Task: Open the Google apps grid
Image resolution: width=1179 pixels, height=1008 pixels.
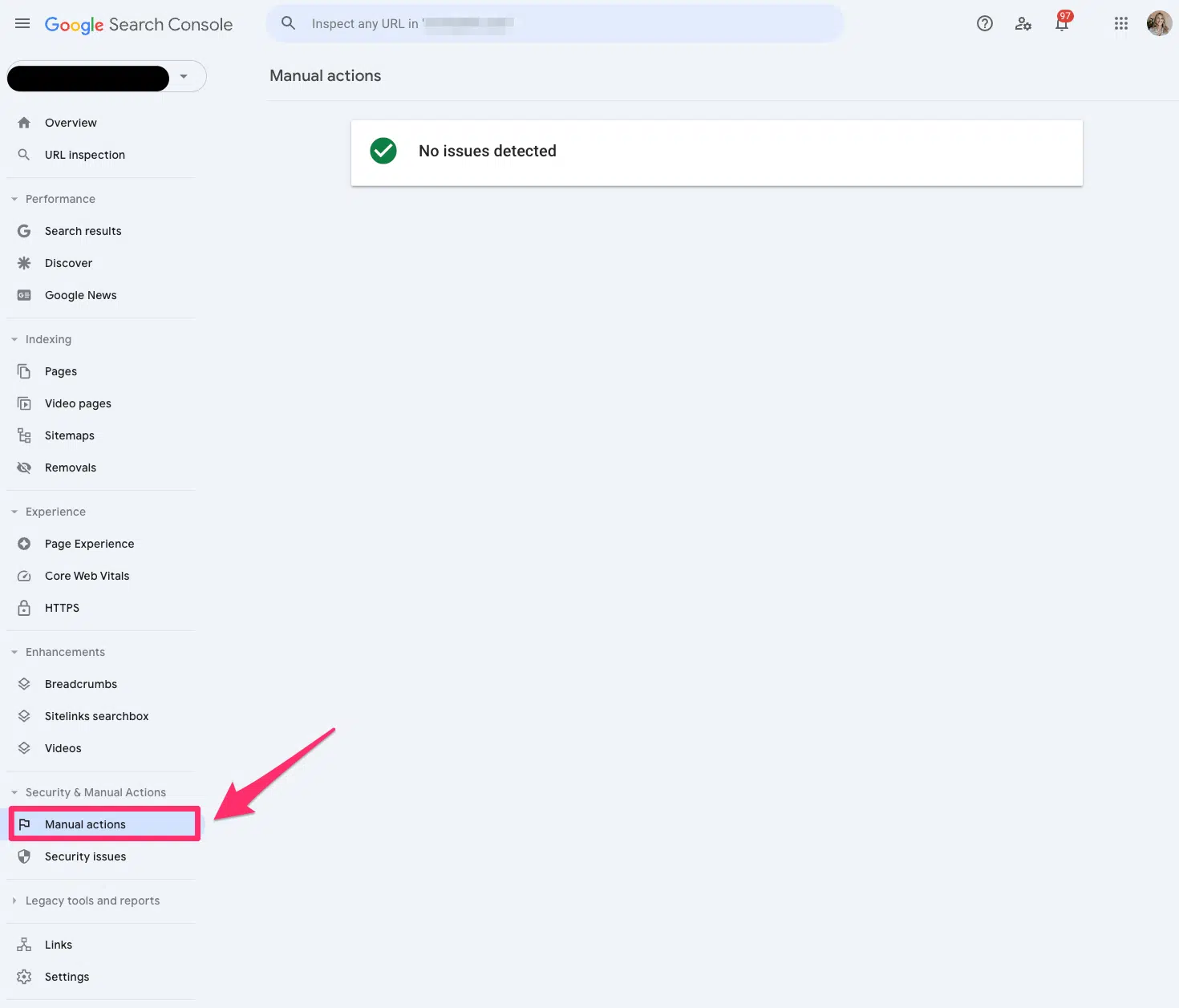Action: pos(1121,24)
